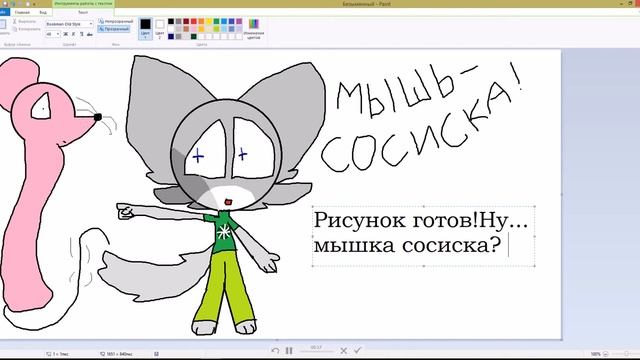The image size is (640, 360).
Task: Pick the turquoise blue color swatch
Action: 224,21
